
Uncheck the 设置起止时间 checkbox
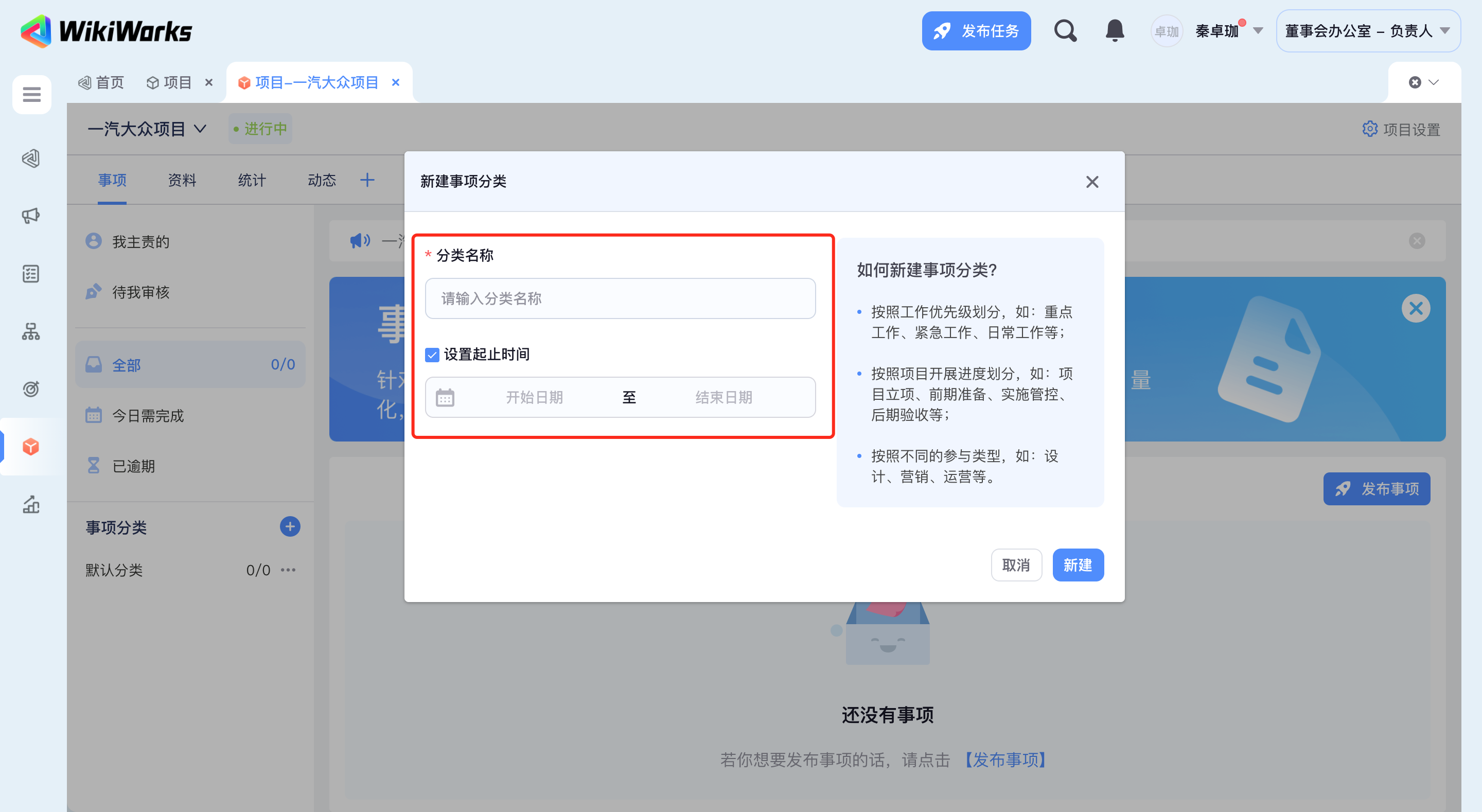pyautogui.click(x=432, y=355)
